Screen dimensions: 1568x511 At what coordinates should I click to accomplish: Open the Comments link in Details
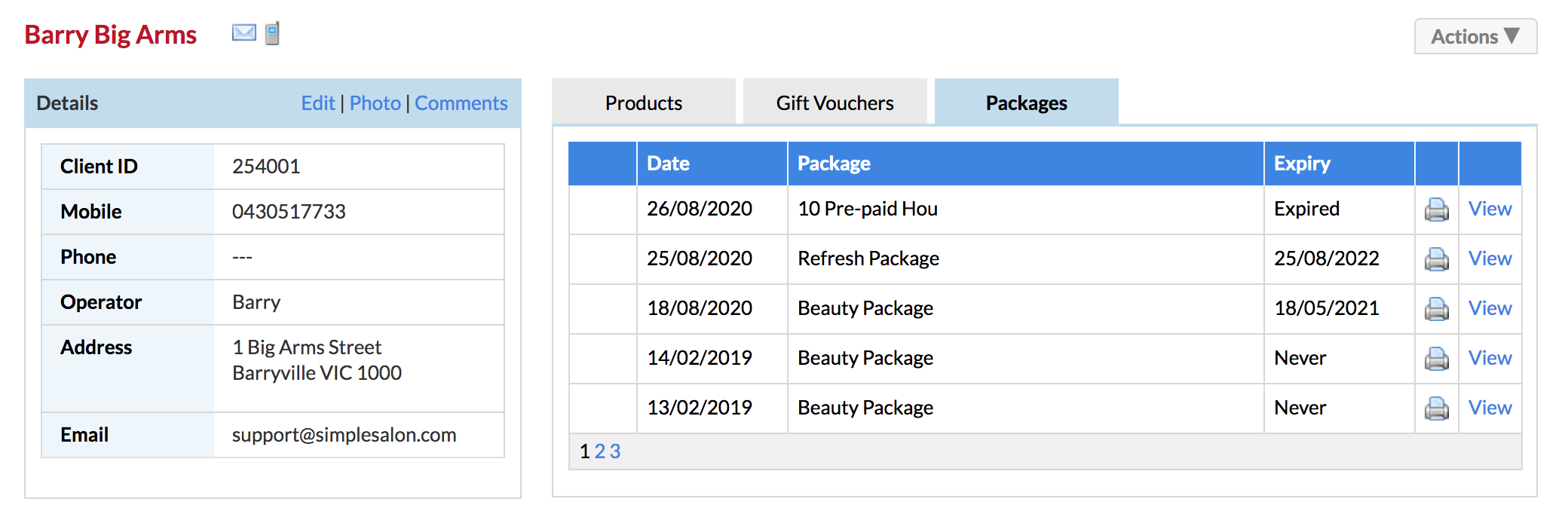point(461,103)
